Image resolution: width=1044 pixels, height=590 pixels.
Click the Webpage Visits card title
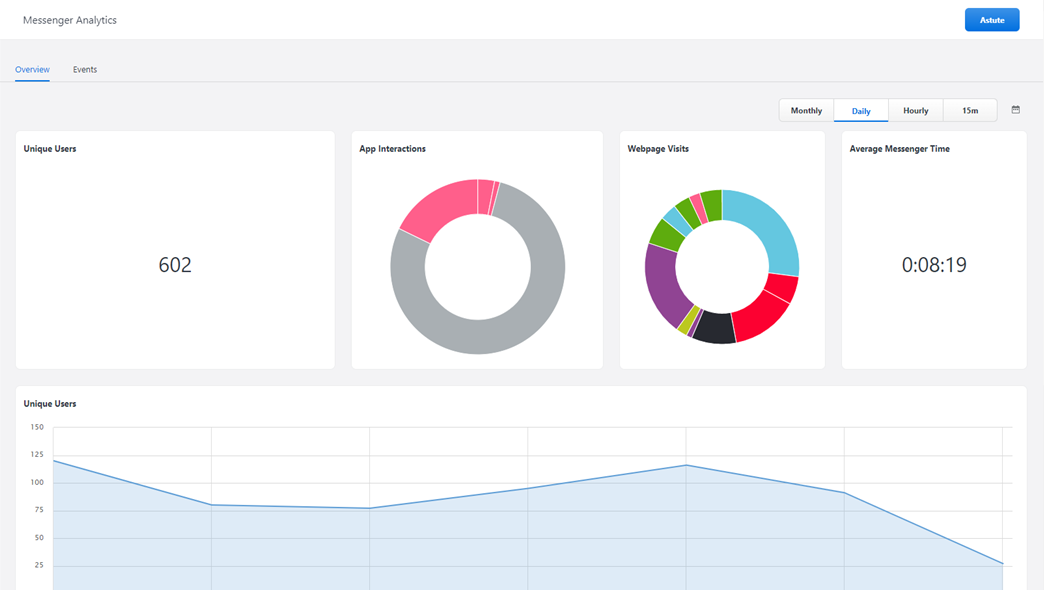pos(658,149)
